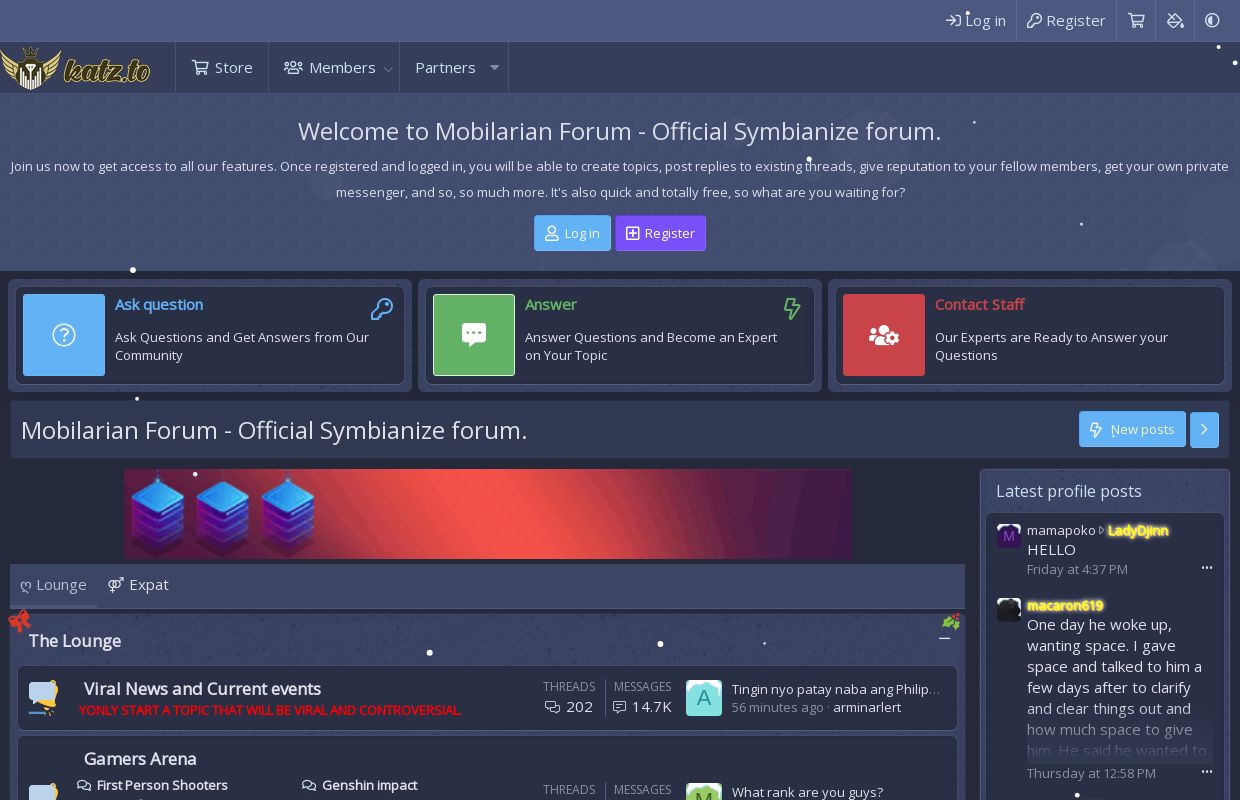Select Store in the navigation menu

(222, 67)
